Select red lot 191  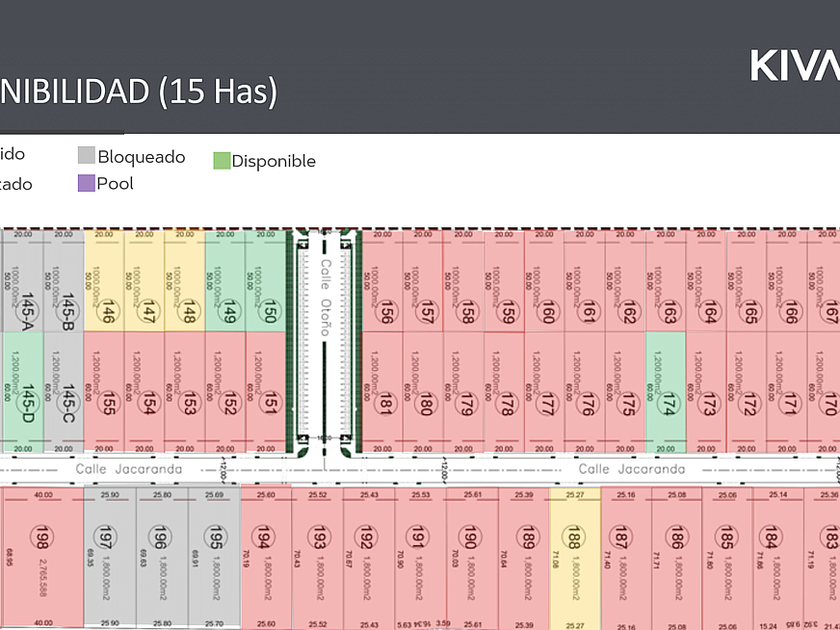(x=421, y=558)
